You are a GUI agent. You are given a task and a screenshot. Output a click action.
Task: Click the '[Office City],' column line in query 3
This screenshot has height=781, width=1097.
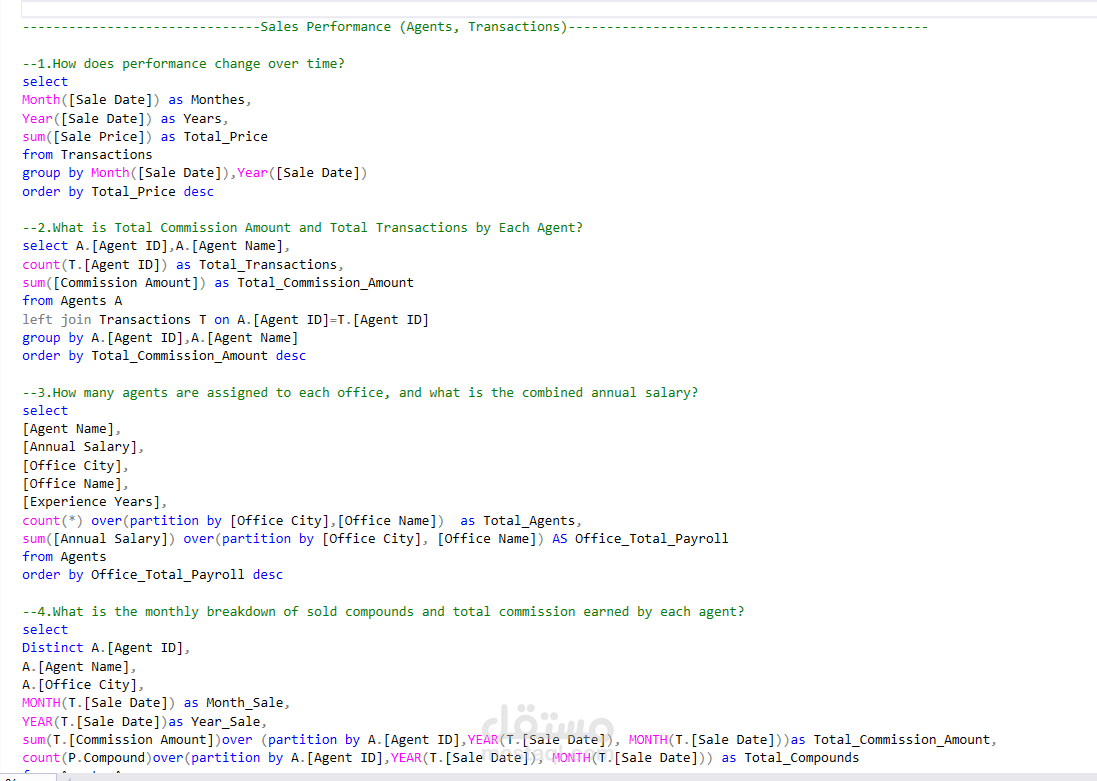coord(75,466)
